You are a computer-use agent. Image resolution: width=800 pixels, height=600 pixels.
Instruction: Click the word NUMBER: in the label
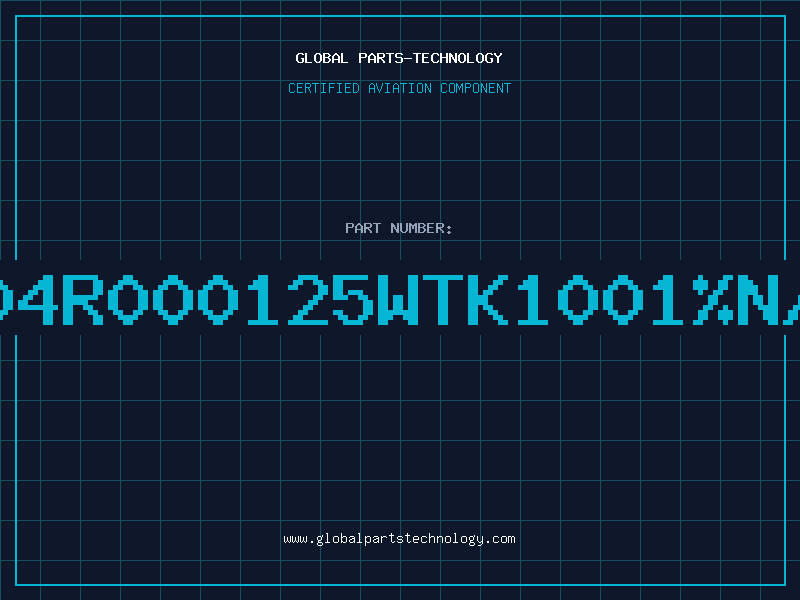coord(421,228)
